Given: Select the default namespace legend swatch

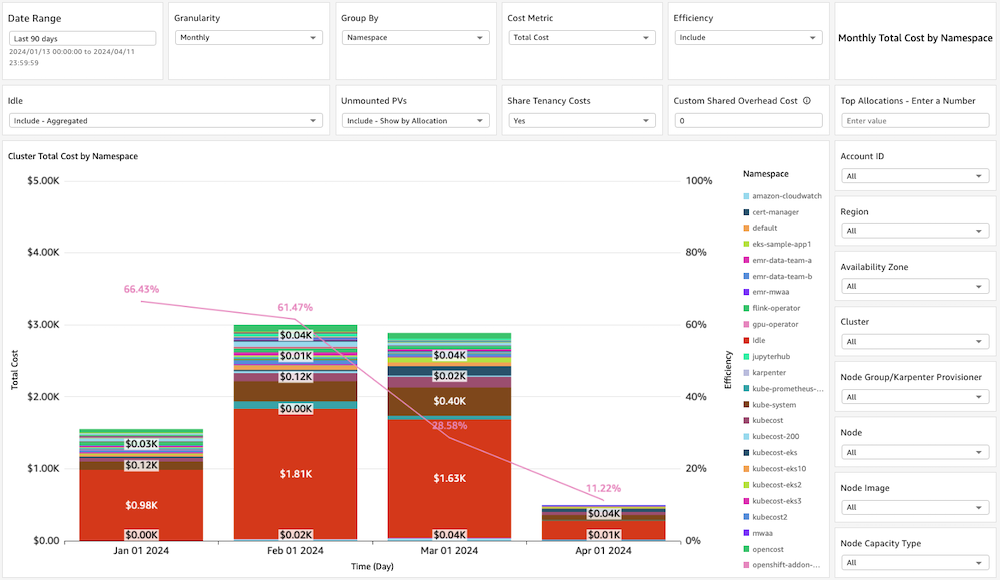Looking at the screenshot, I should pyautogui.click(x=746, y=228).
